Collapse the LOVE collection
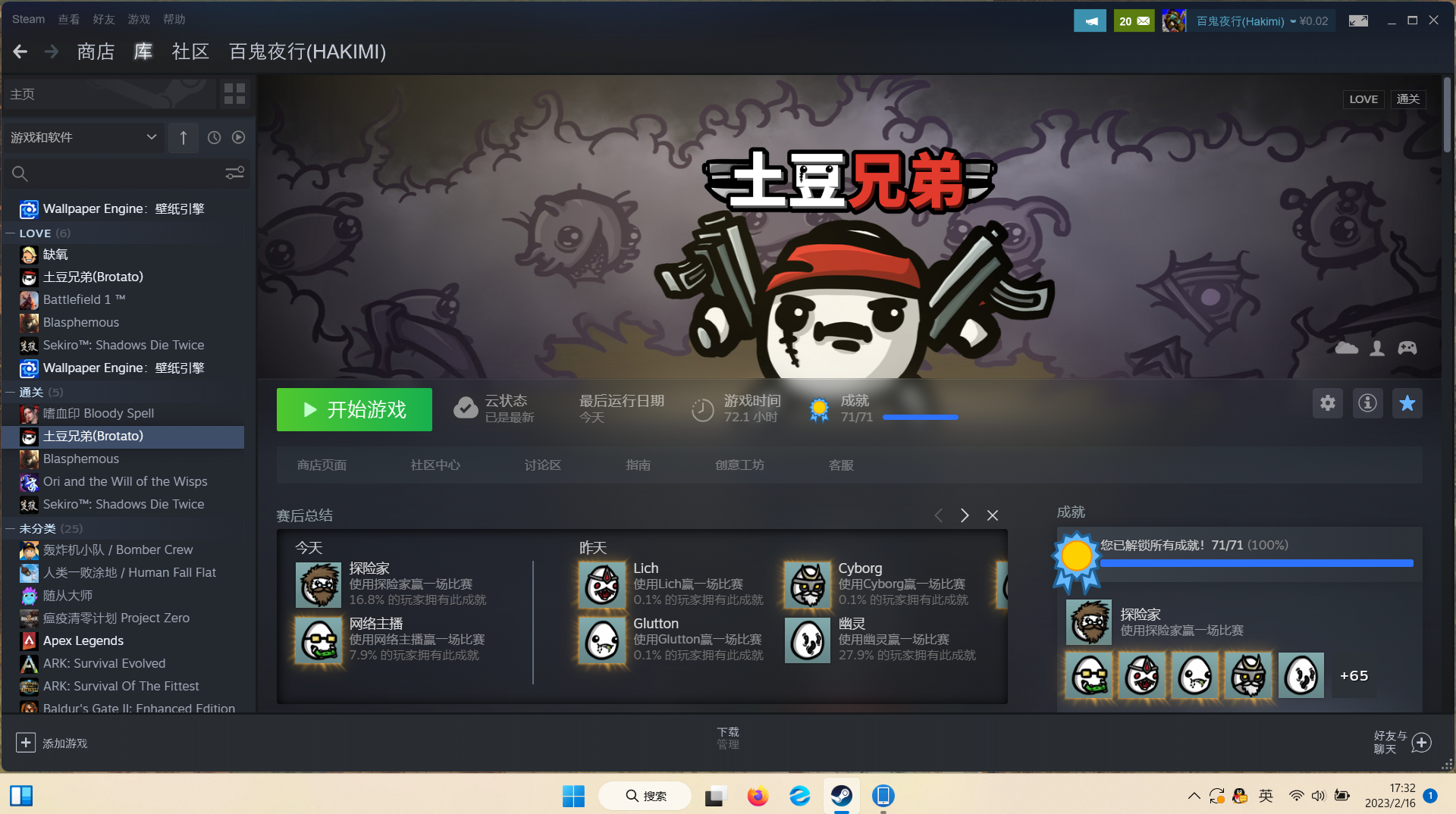 (x=11, y=233)
